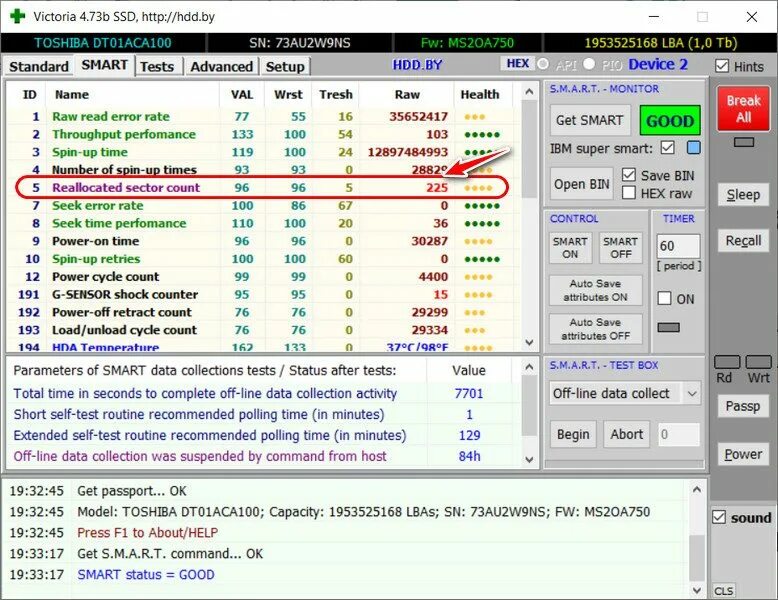Enable the HEX raw checkbox
The width and height of the screenshot is (778, 600).
point(629,193)
